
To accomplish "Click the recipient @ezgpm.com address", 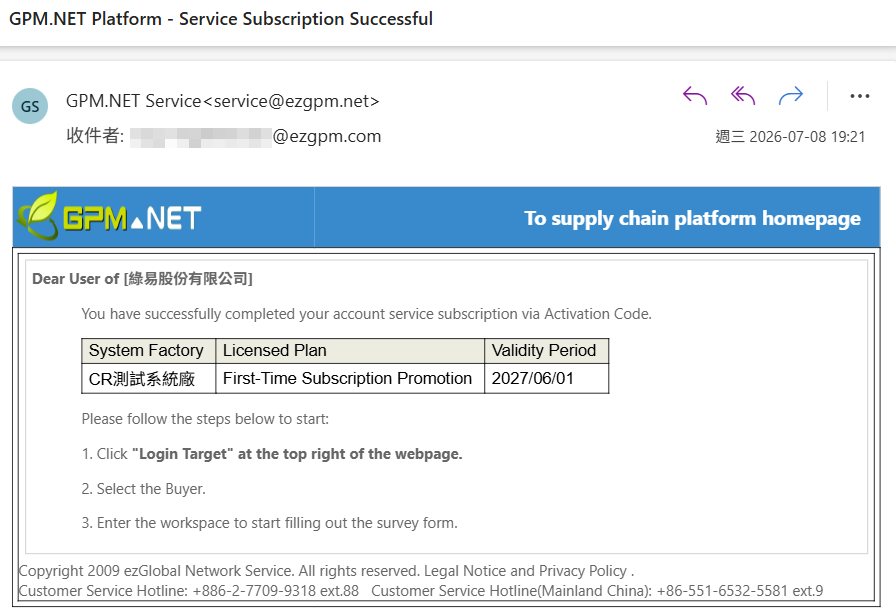I will click(x=255, y=137).
